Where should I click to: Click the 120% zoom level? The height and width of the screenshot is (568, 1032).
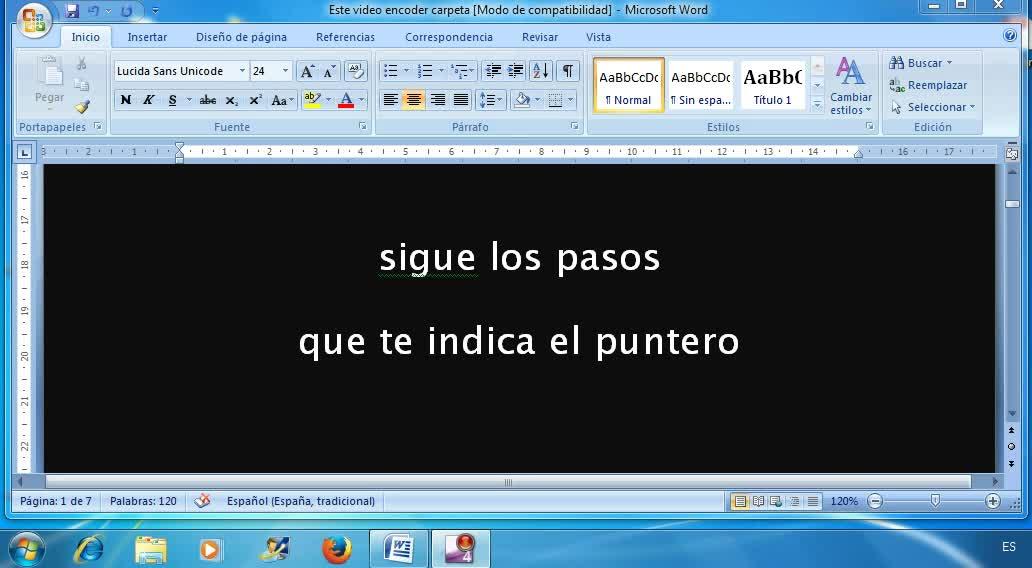844,501
